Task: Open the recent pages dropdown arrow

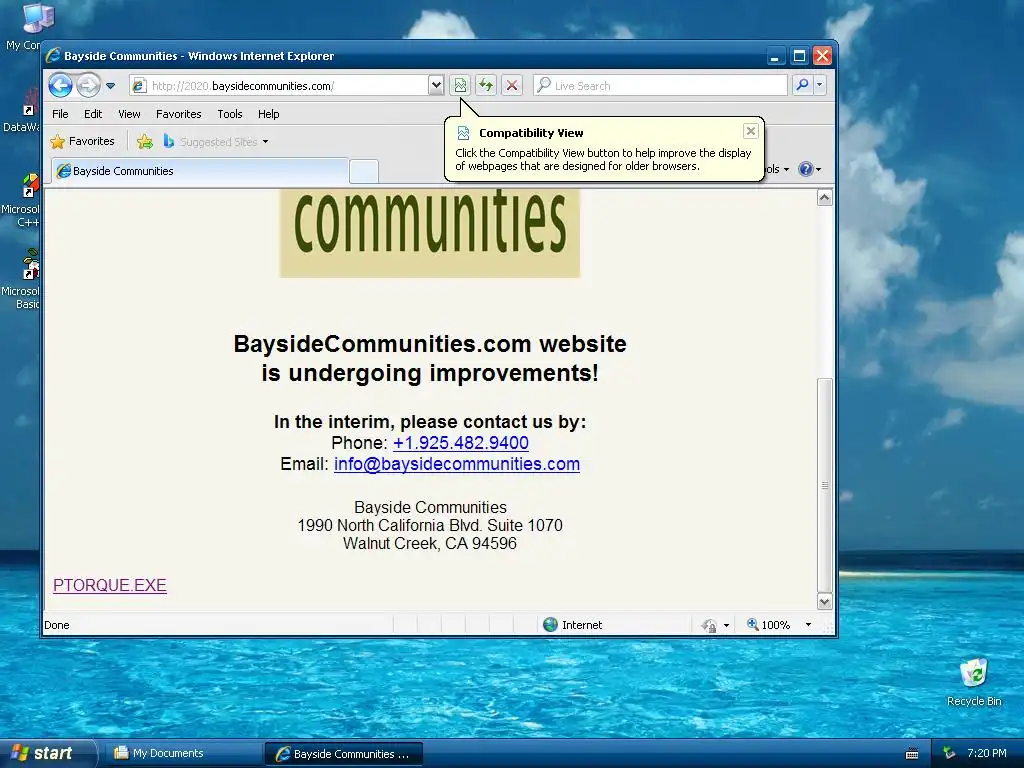Action: coord(110,86)
